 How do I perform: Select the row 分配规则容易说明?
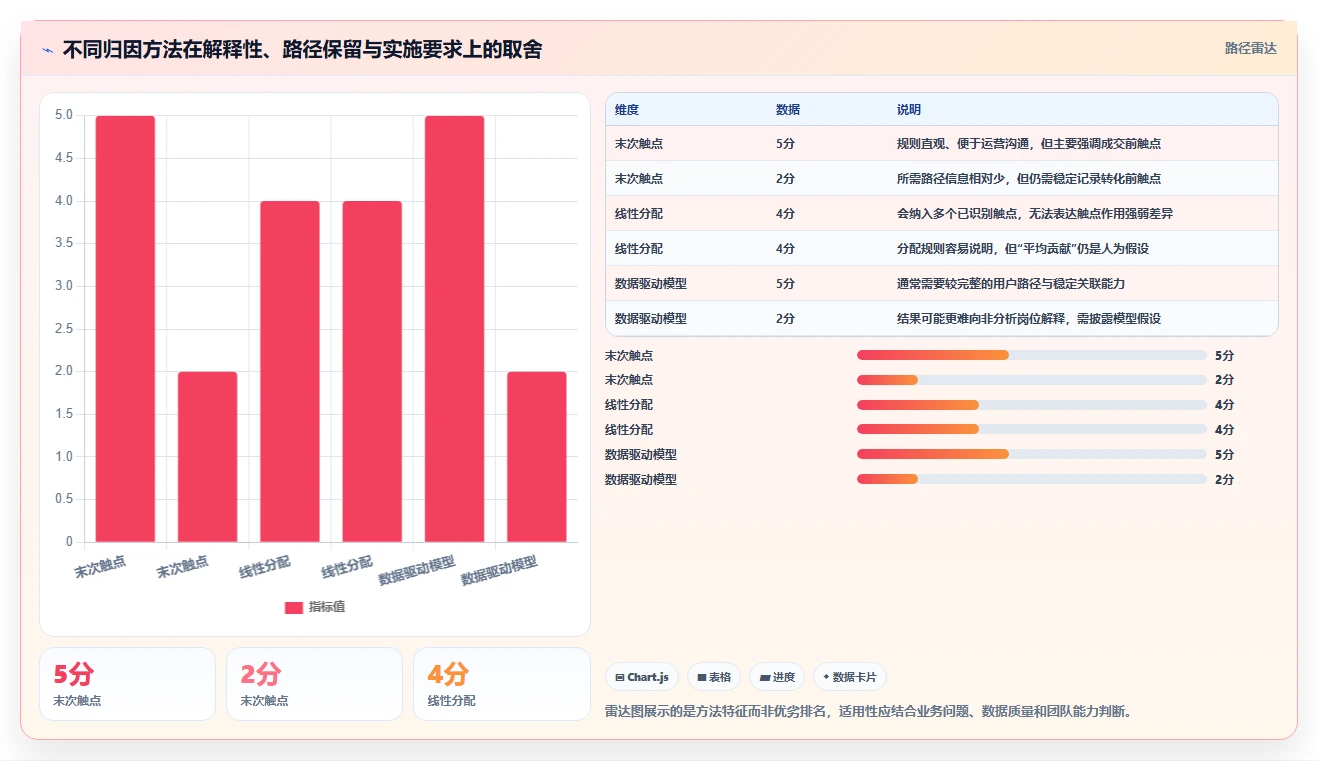click(941, 248)
